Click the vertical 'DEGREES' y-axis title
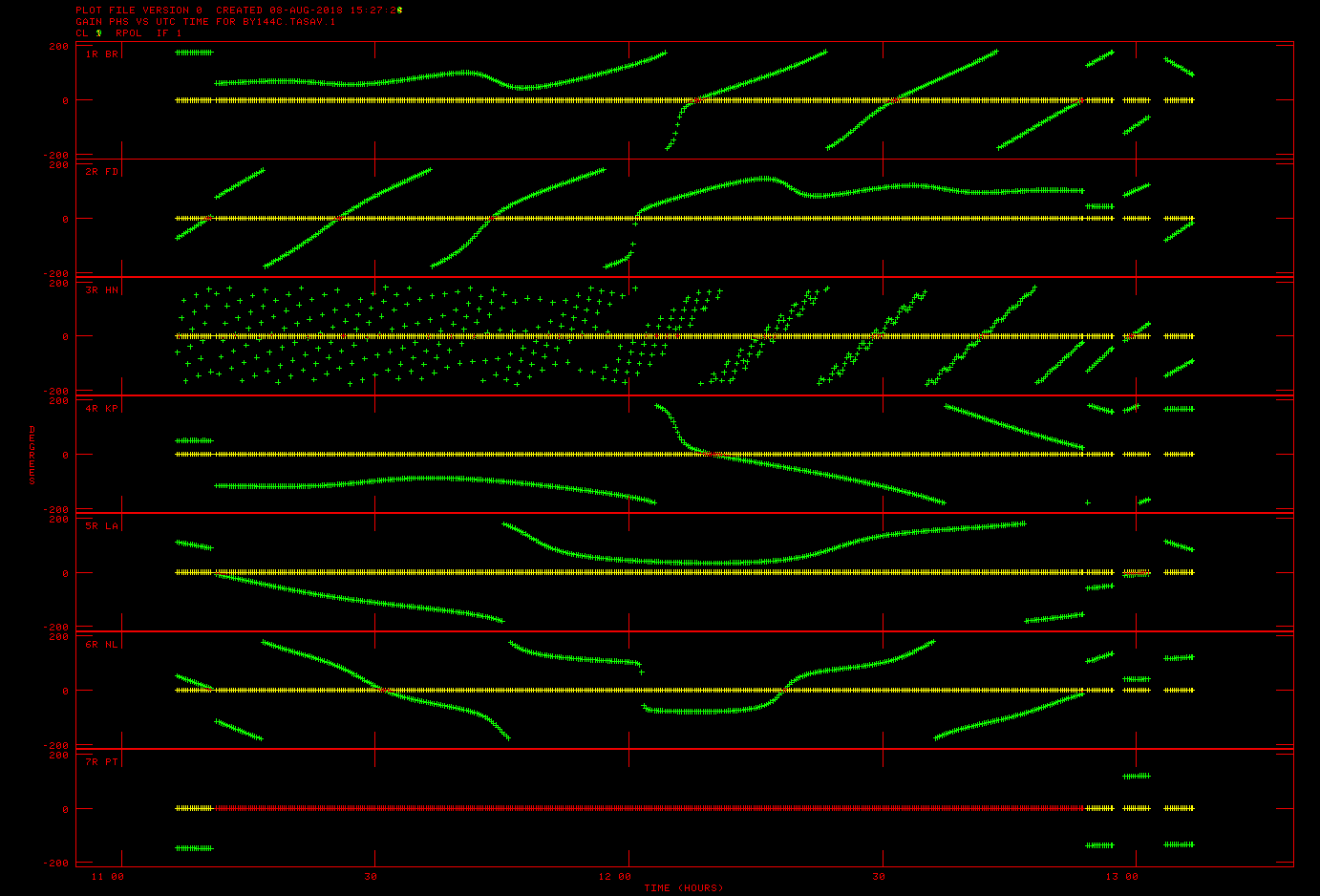 (32, 456)
